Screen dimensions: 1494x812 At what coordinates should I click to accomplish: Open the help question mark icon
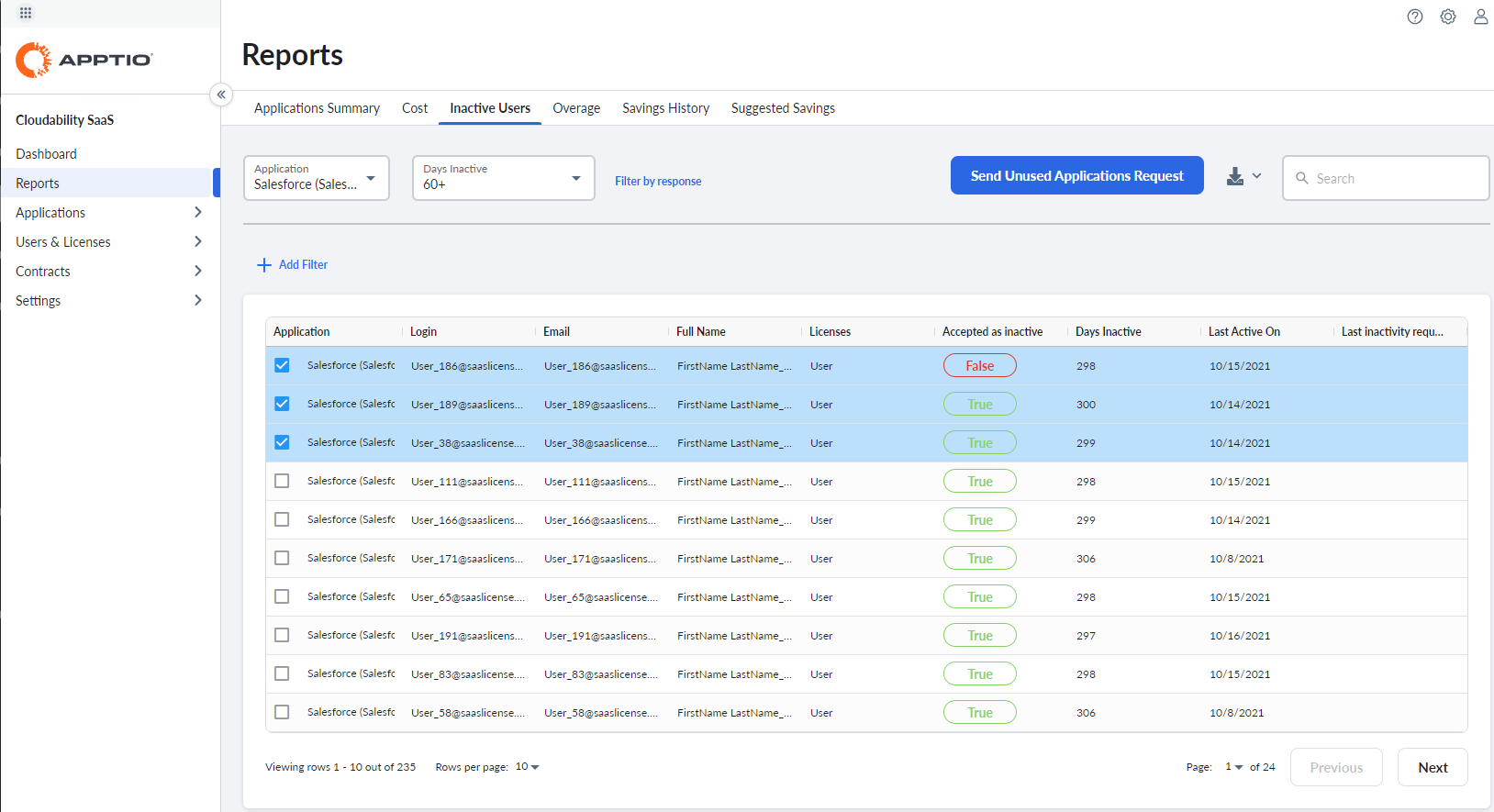[x=1415, y=17]
